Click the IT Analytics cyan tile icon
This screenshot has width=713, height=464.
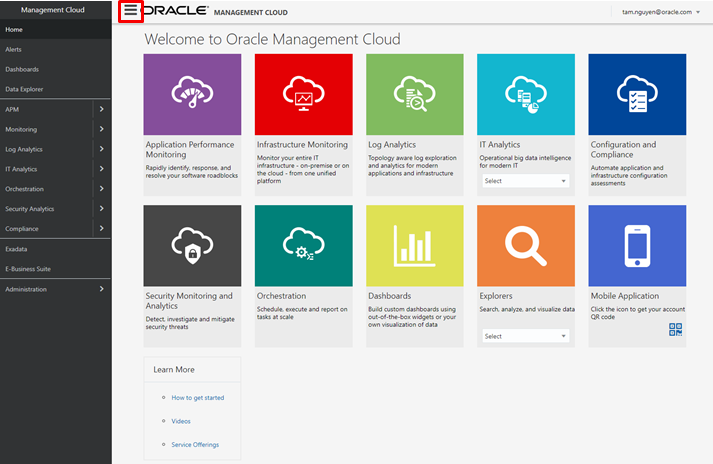(x=526, y=94)
